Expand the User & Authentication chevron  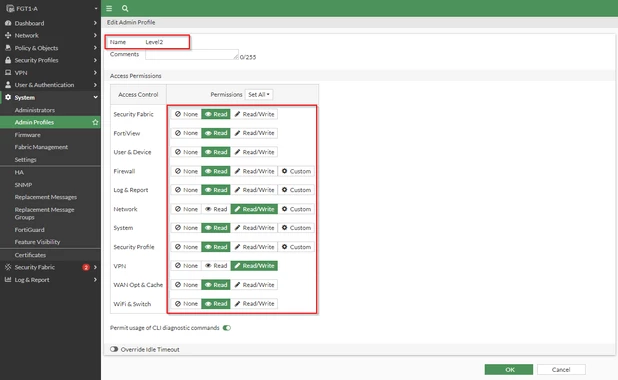coord(95,85)
